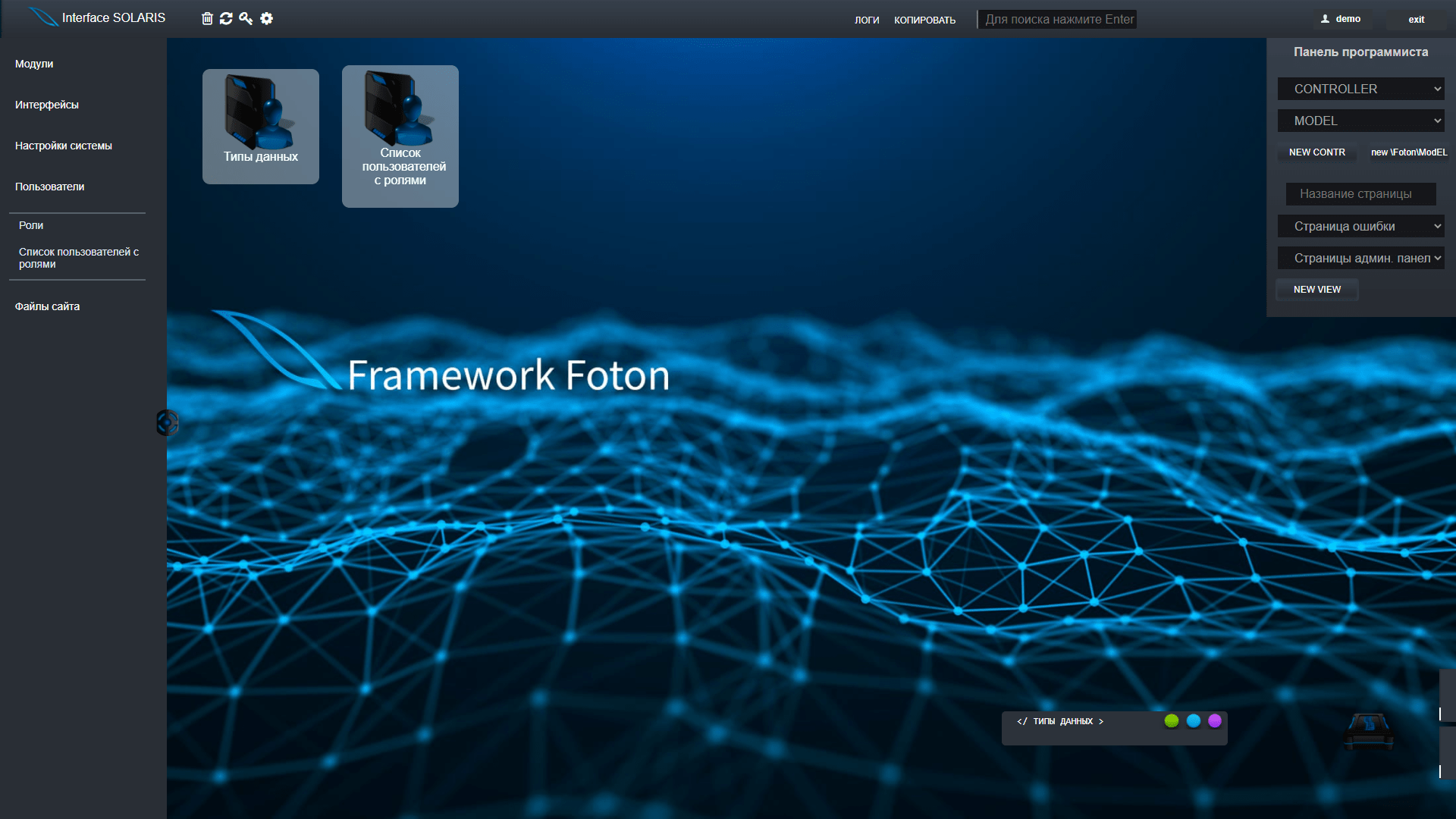
Task: Open Список пользователей с ролями tile
Action: pyautogui.click(x=400, y=136)
